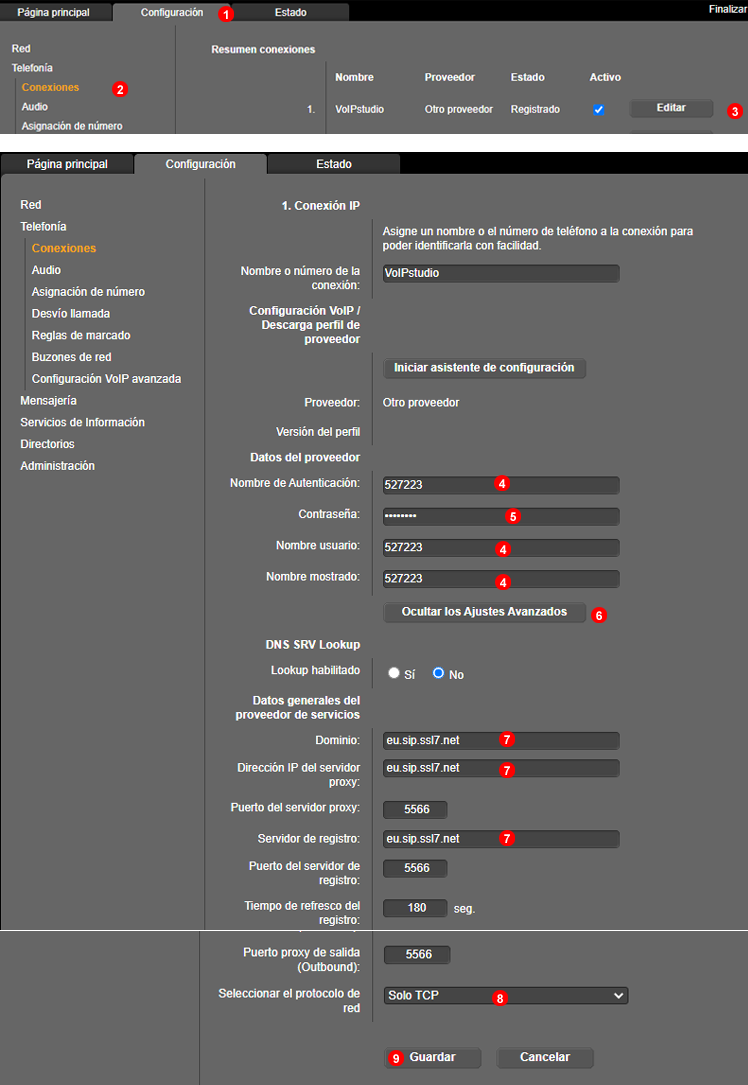Viewport: 748px width, 1085px height.
Task: Click Registrado status in connections table
Action: [x=535, y=109]
